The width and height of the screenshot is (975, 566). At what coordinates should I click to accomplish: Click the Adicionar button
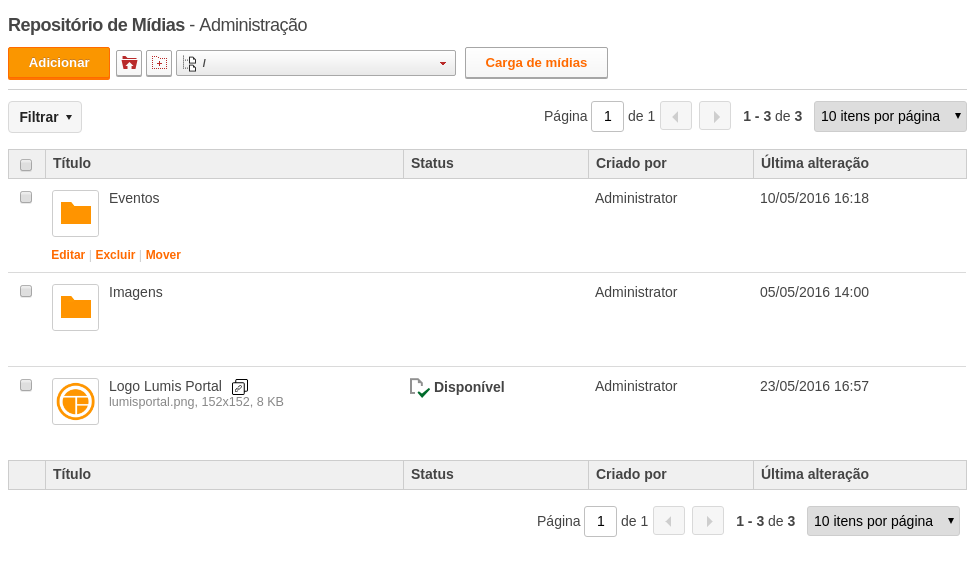click(x=59, y=63)
